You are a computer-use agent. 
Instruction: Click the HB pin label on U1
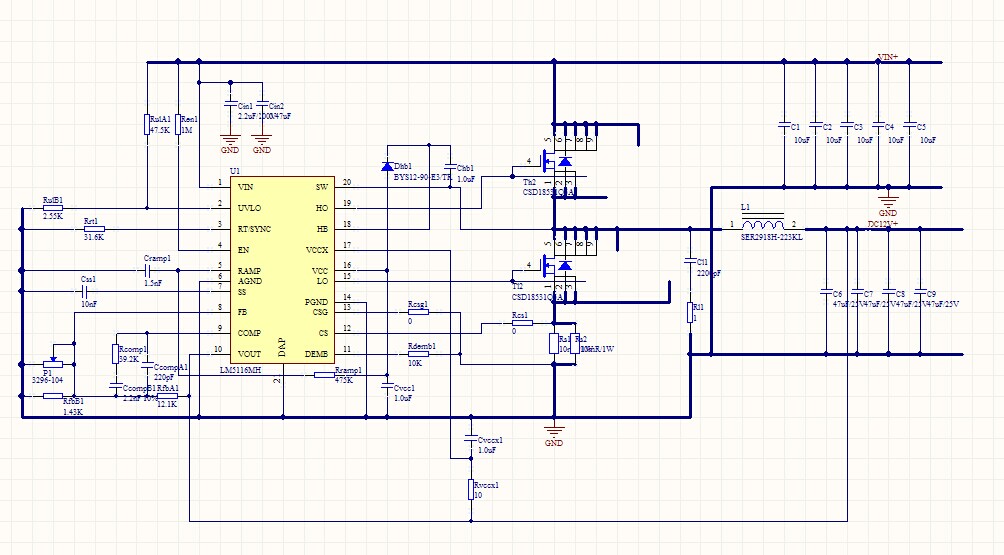[322, 229]
